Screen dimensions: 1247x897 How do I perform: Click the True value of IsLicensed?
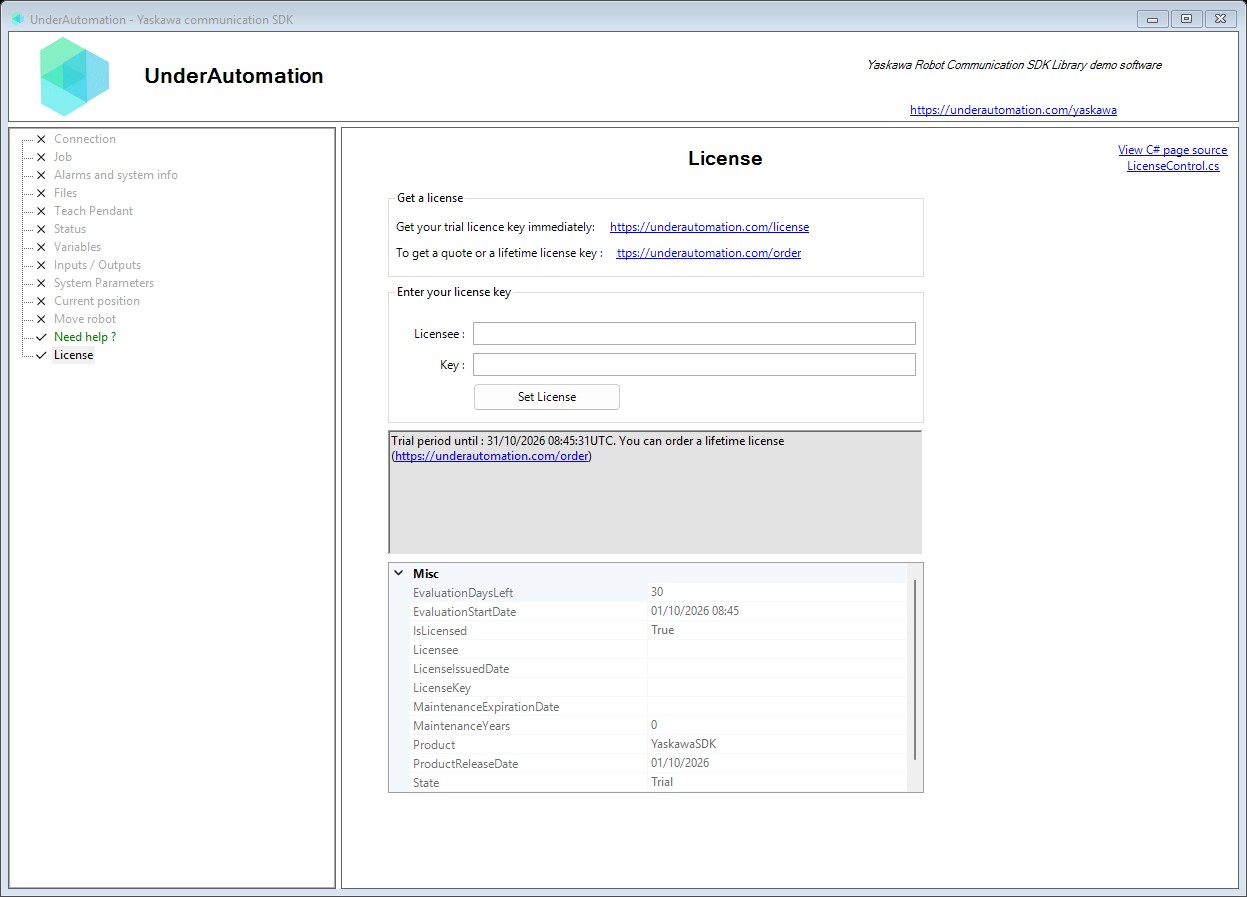point(662,630)
